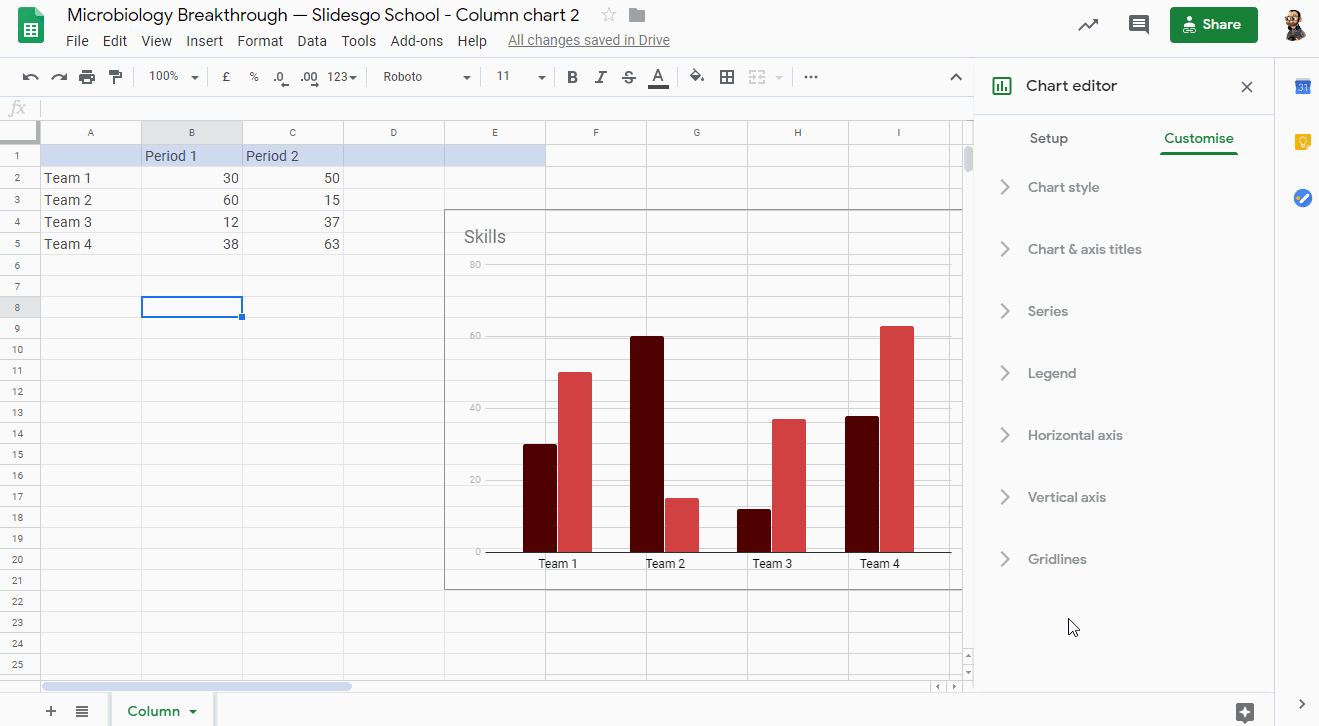Star the document title

pos(609,15)
